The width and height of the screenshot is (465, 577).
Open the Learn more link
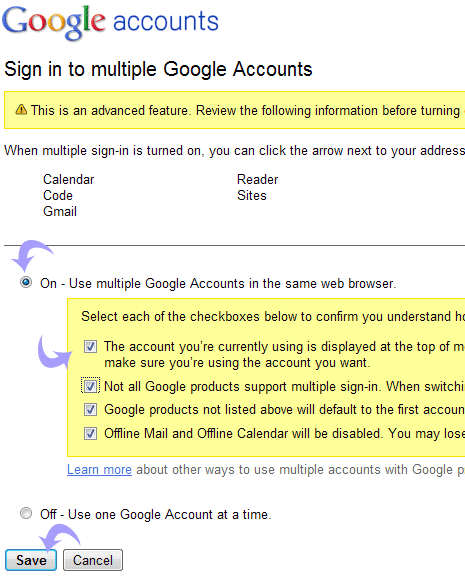click(x=99, y=470)
